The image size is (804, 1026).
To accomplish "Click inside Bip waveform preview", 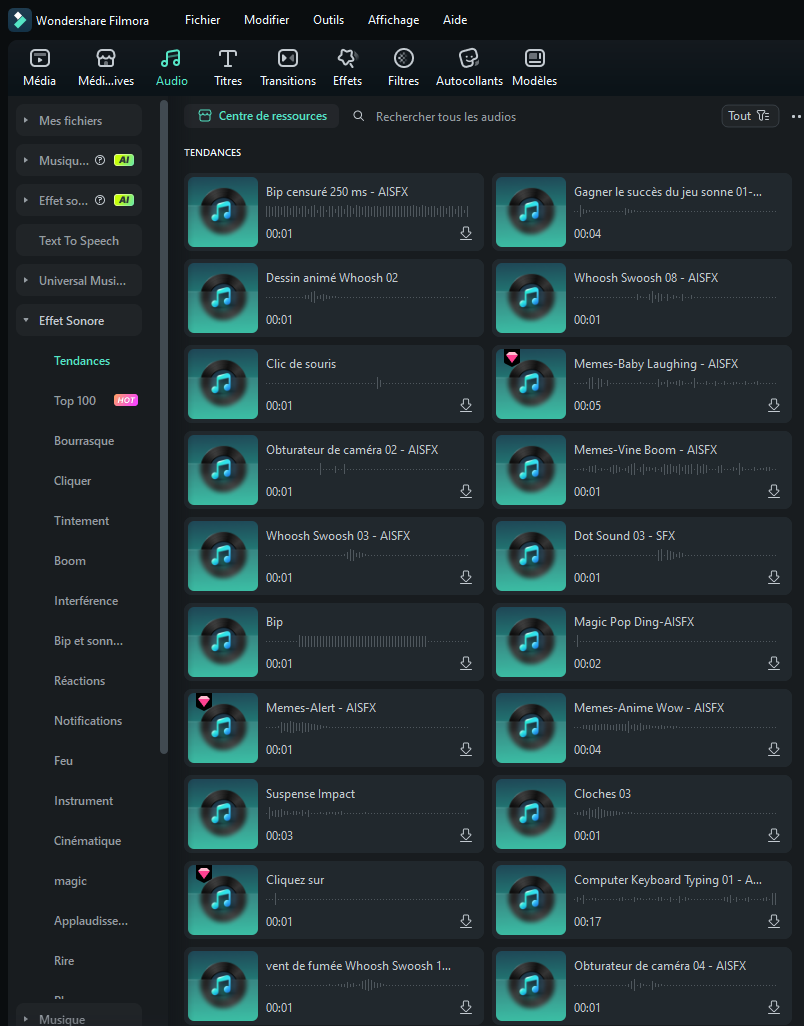I will point(367,641).
